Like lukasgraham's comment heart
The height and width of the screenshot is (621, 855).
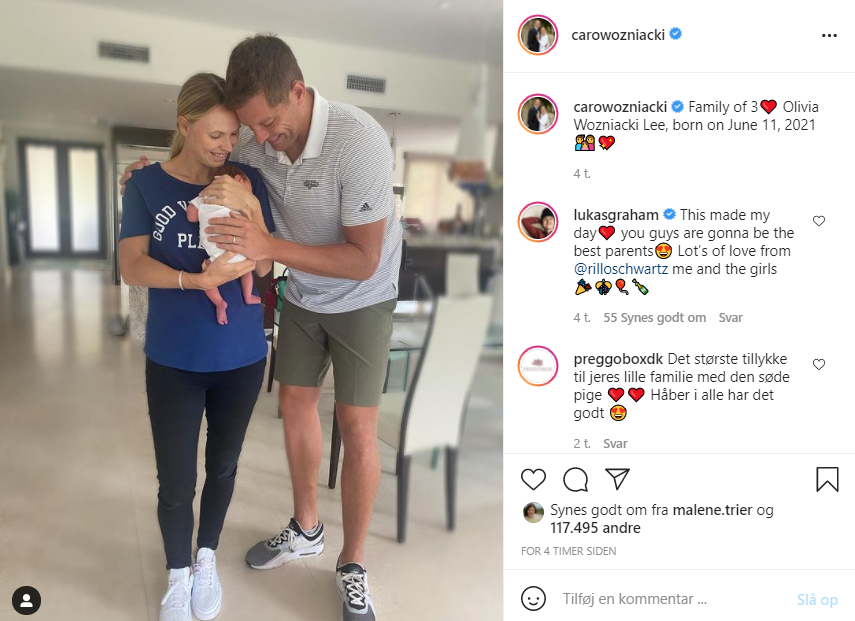(818, 221)
